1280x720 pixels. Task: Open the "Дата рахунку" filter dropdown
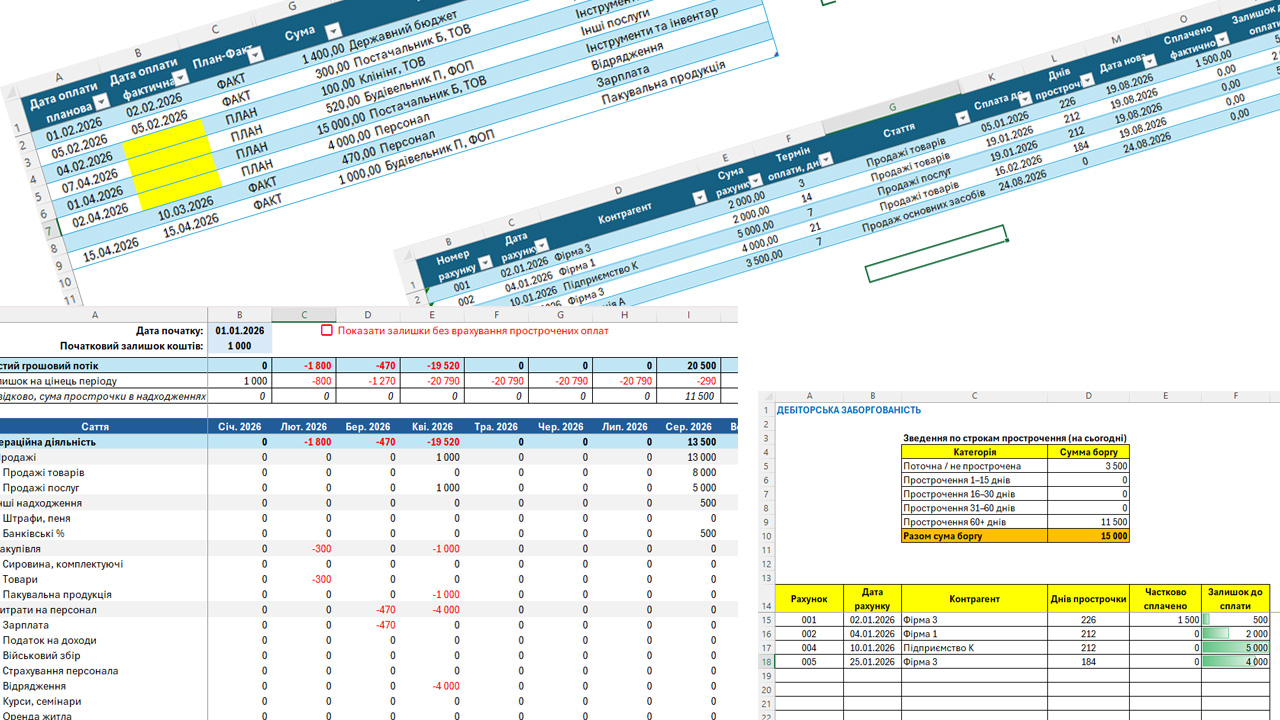point(542,246)
